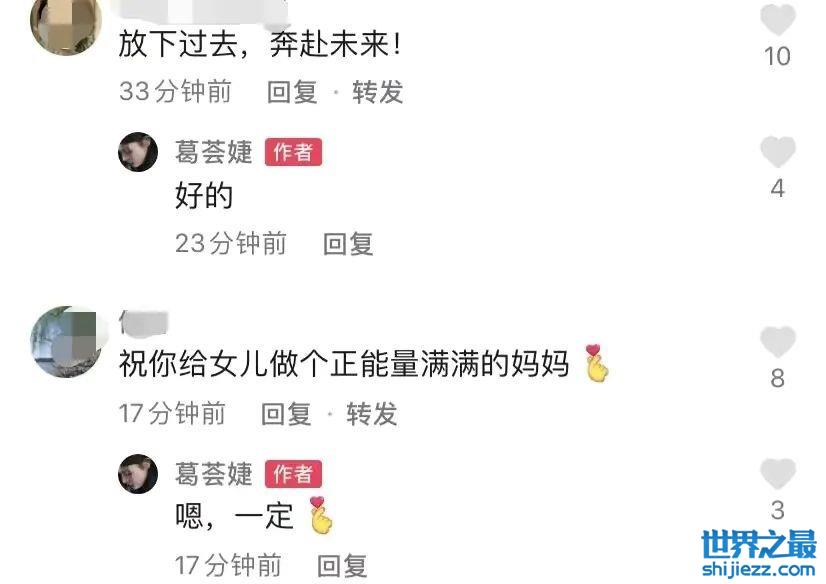Reply to the author's comment from 23 minutes ago
This screenshot has width=826, height=584.
click(348, 244)
